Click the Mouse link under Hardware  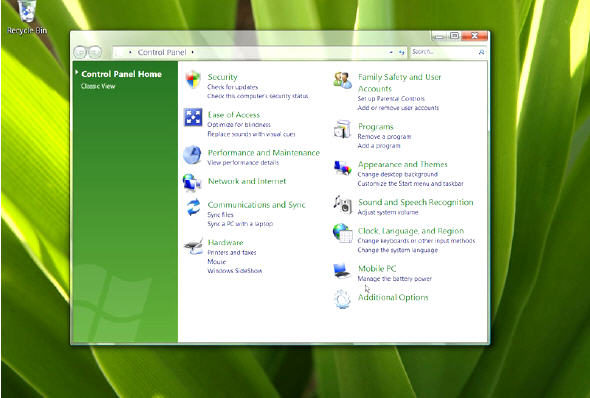(217, 261)
